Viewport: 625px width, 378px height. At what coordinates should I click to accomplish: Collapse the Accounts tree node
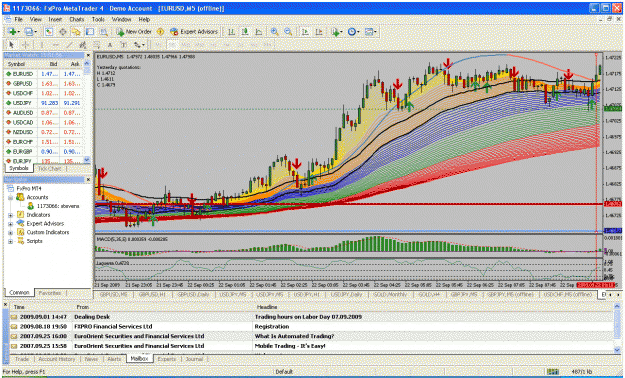(x=10, y=198)
